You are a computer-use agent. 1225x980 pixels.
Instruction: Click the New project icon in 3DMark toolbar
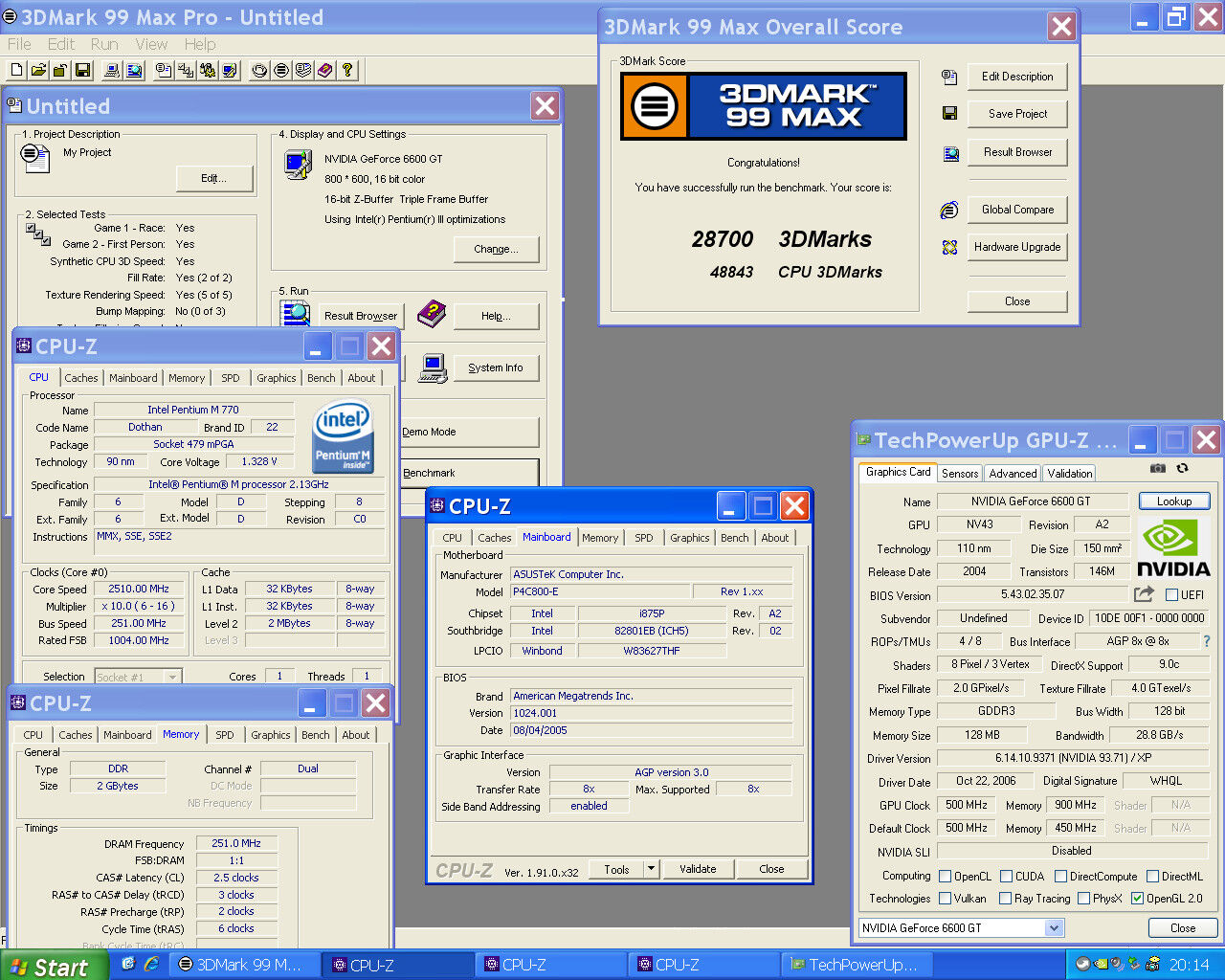point(16,70)
